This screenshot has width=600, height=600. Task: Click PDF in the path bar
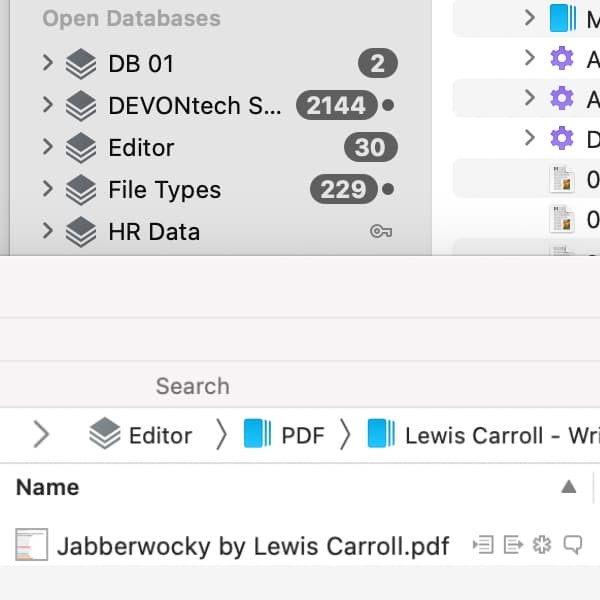(303, 436)
